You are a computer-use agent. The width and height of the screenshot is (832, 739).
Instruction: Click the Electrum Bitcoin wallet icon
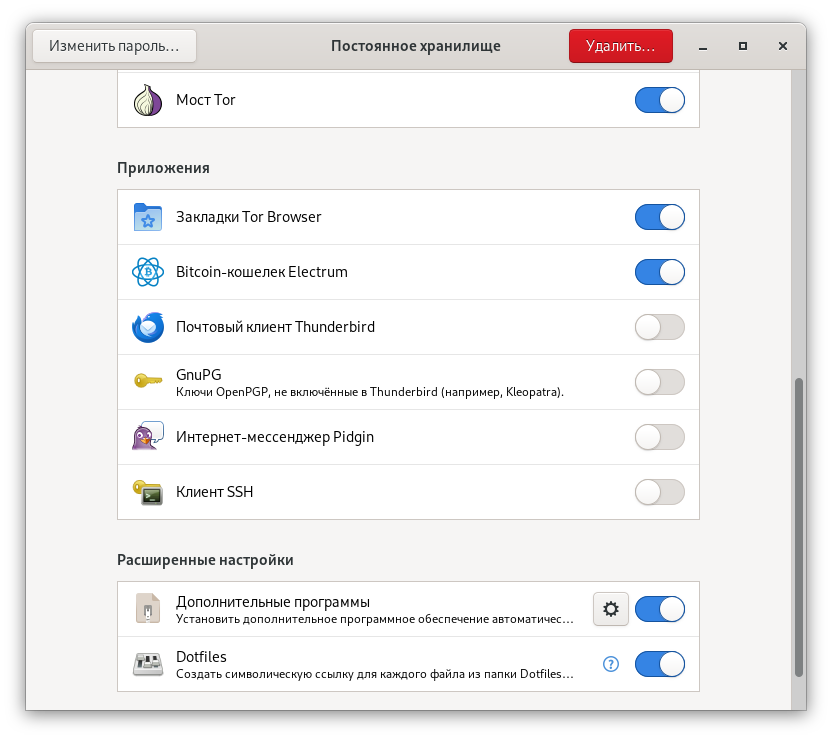click(x=148, y=272)
